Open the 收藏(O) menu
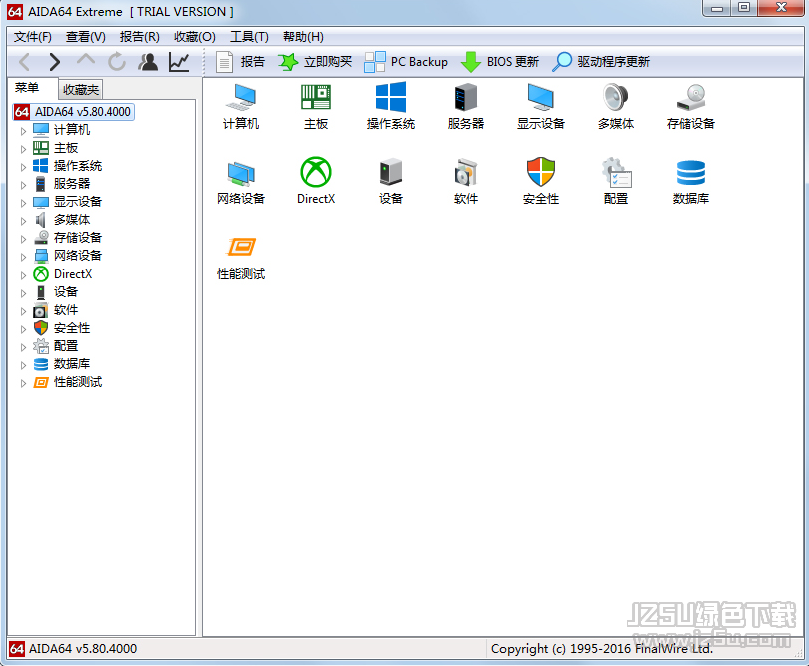The height and width of the screenshot is (666, 809). pyautogui.click(x=195, y=37)
